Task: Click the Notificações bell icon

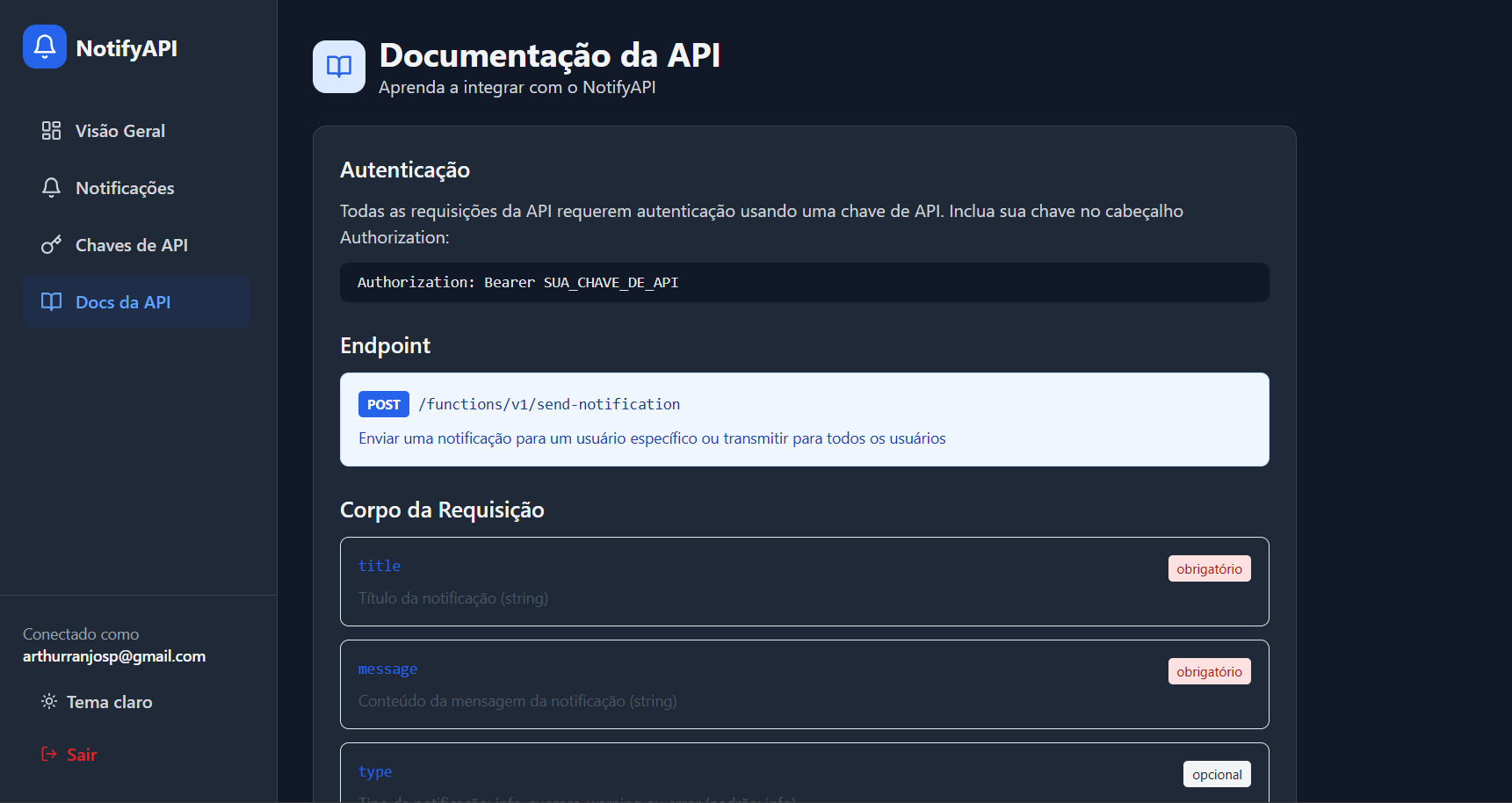Action: pos(51,187)
